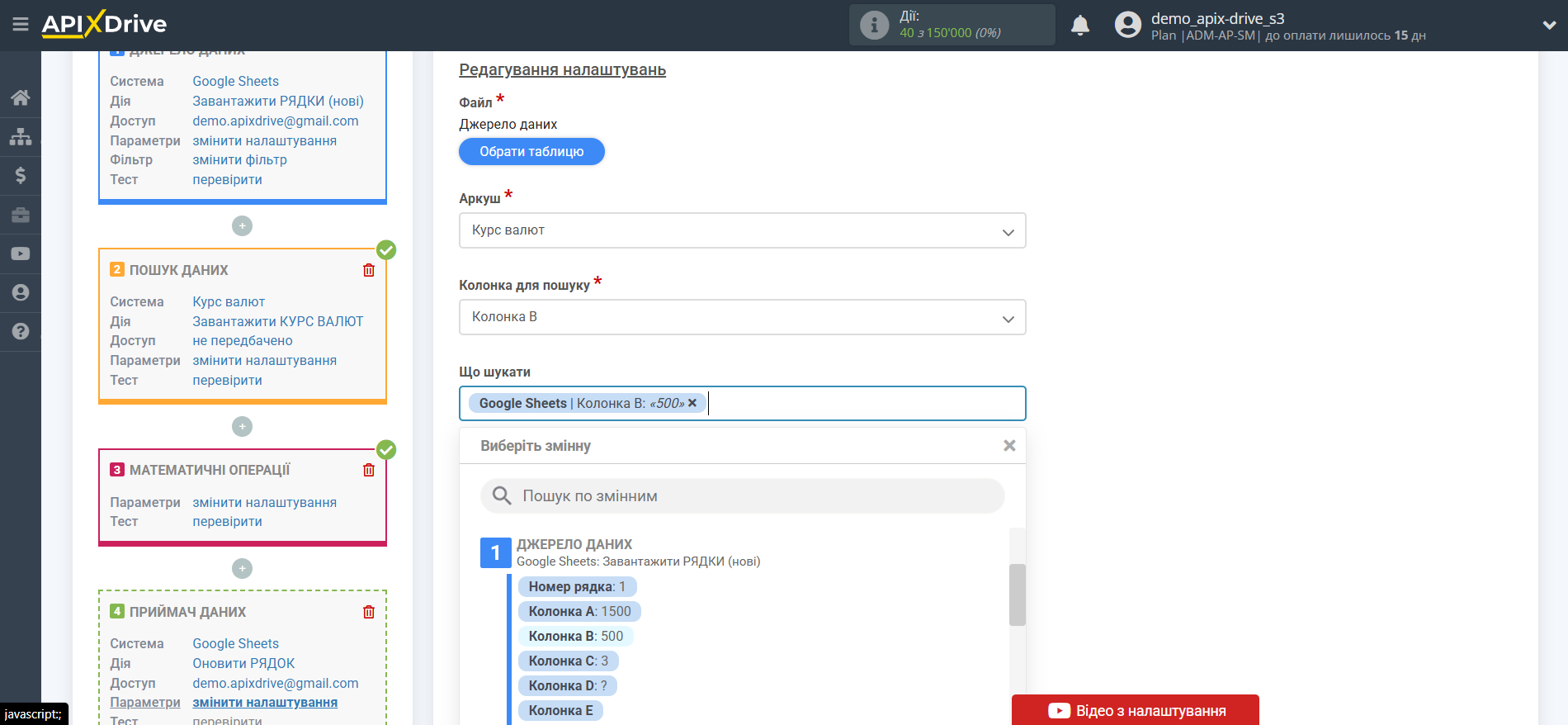Viewport: 1568px width, 725px height.
Task: Select variable Колонка D: ?
Action: pos(568,685)
